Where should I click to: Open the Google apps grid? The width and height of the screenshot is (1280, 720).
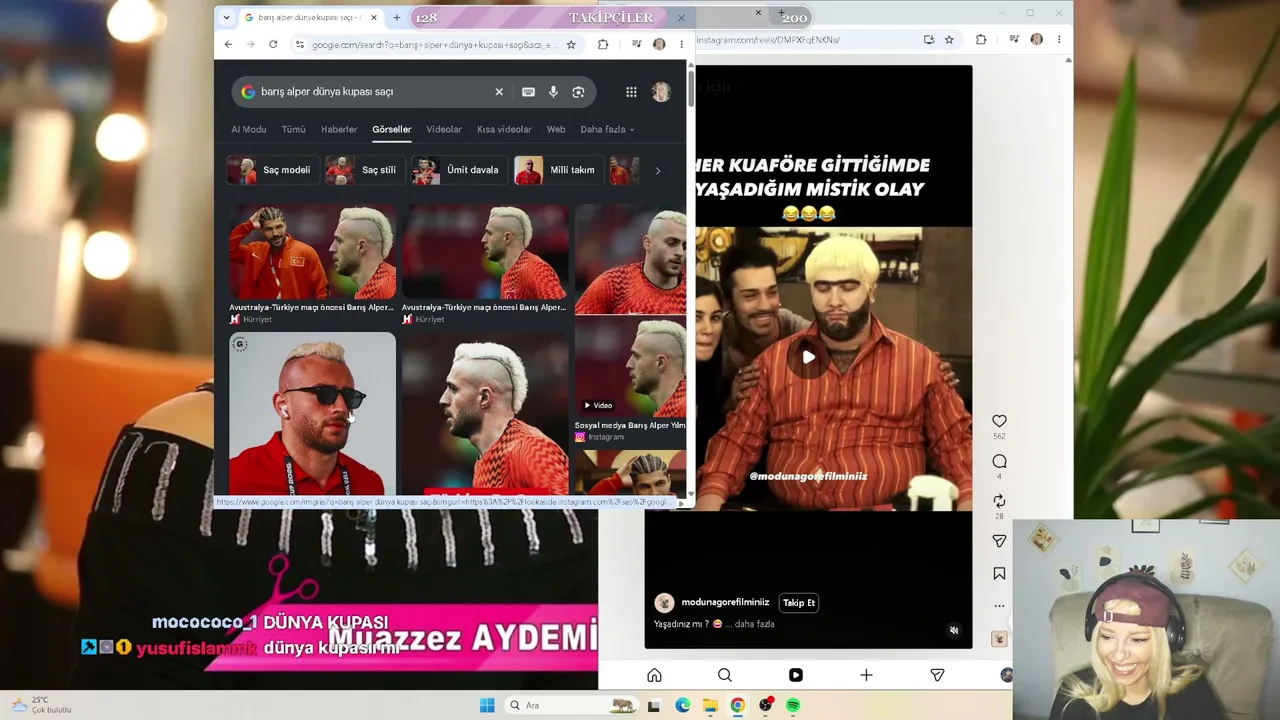point(631,92)
